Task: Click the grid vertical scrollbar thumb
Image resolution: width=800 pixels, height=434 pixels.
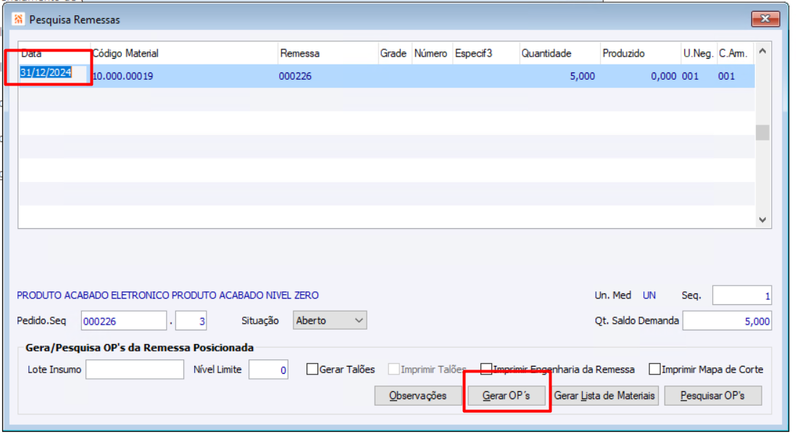Action: pos(762,133)
